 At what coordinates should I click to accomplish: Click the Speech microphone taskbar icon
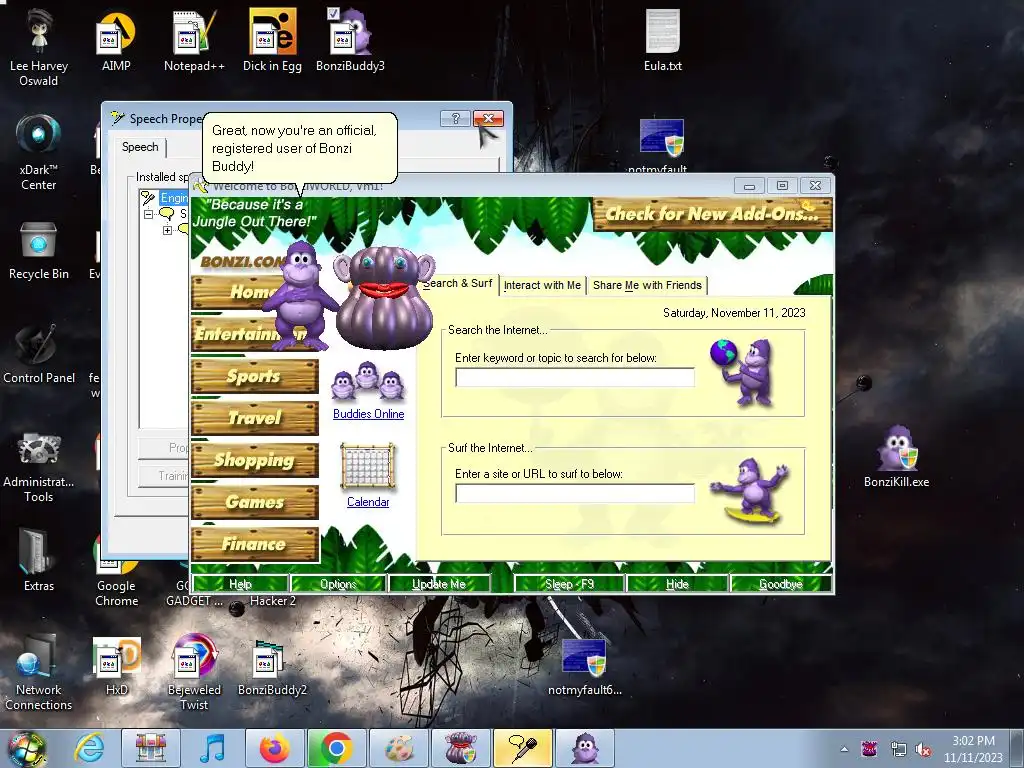(522, 748)
